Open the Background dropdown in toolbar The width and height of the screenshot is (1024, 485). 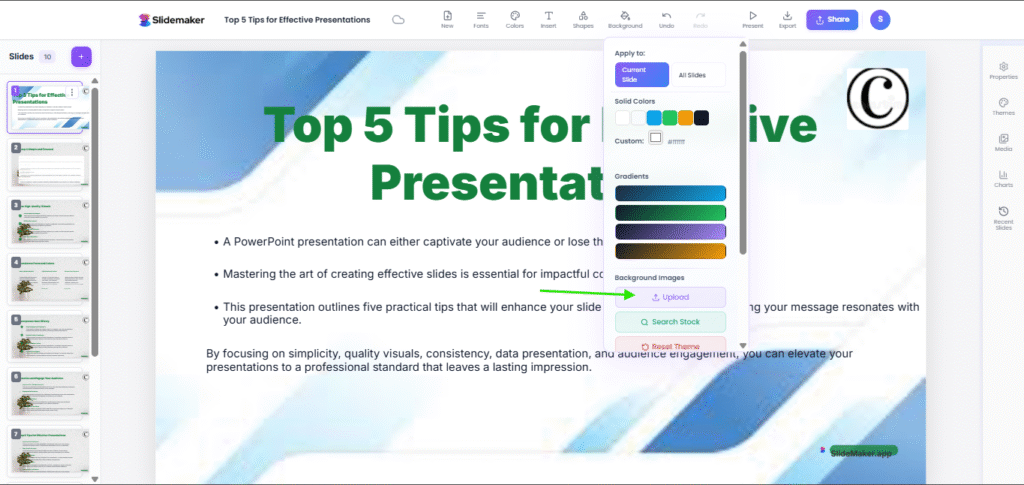(x=625, y=19)
